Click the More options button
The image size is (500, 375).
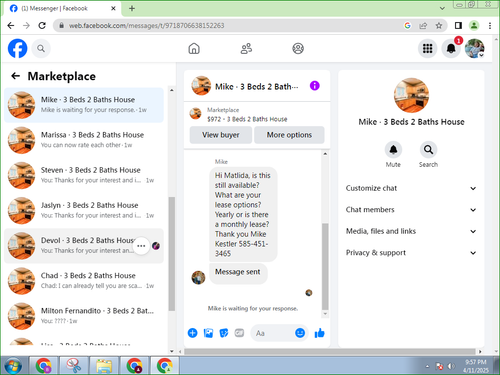click(x=289, y=135)
